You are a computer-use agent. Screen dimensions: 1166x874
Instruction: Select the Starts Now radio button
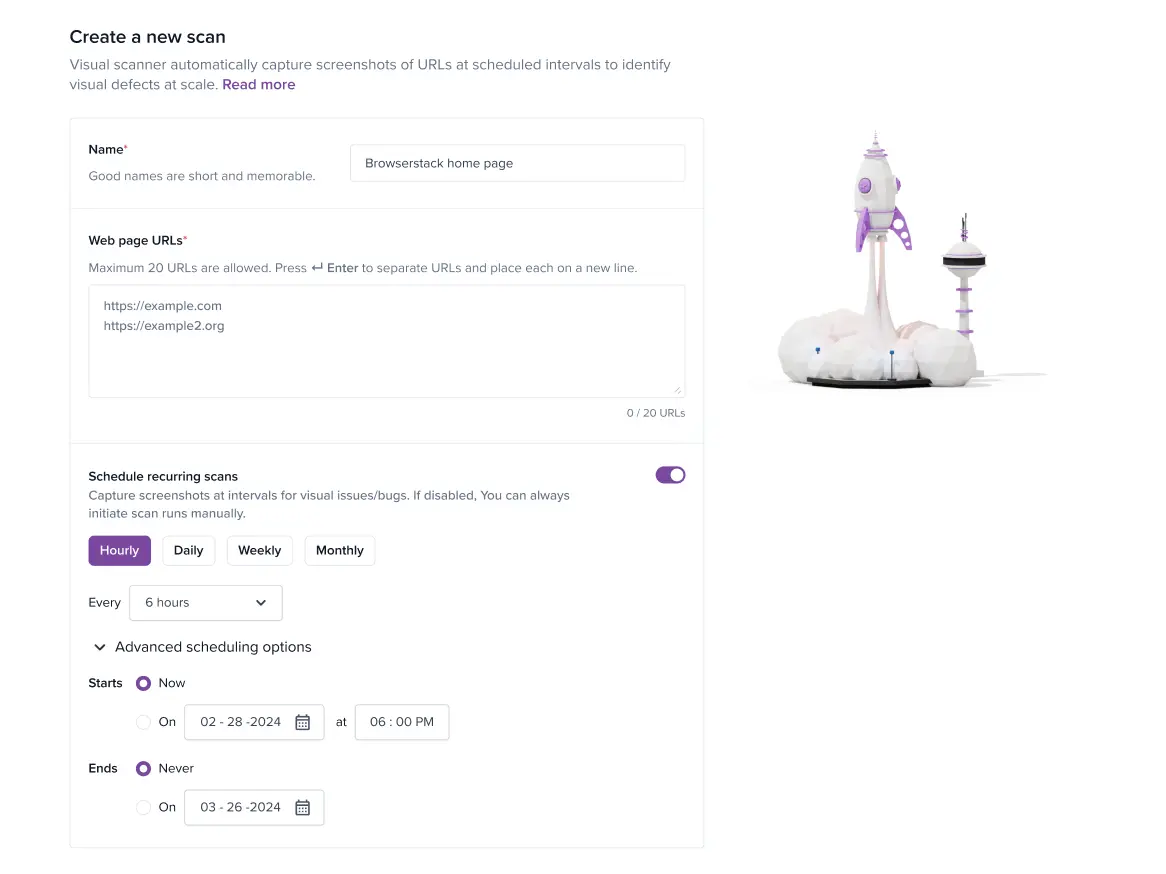[x=144, y=684]
